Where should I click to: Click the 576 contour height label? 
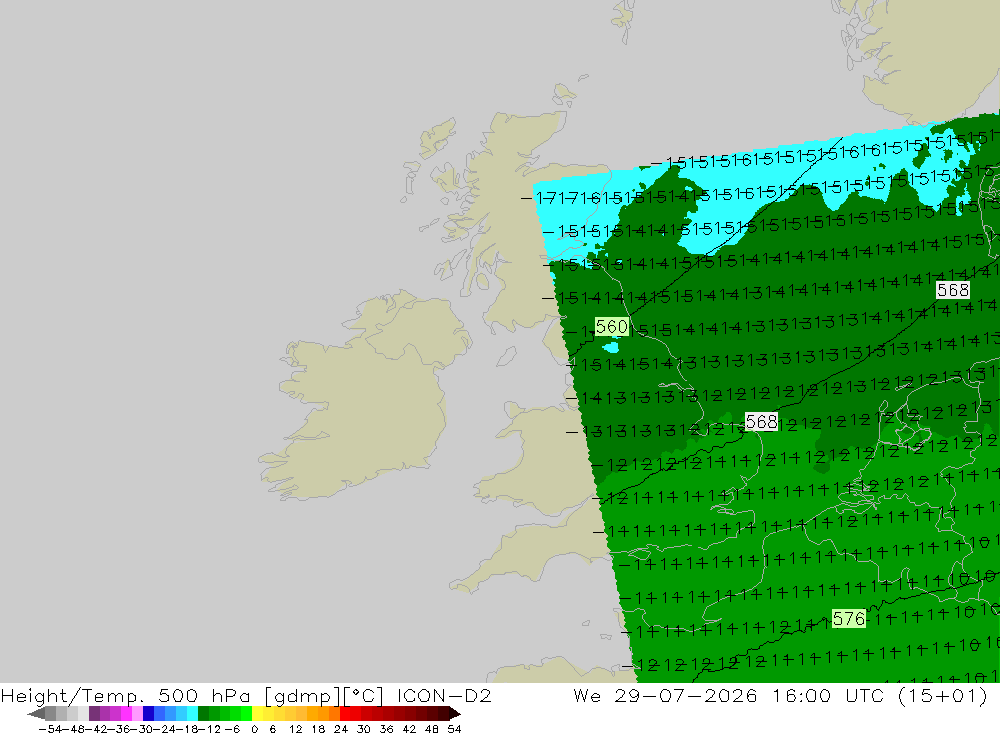click(x=849, y=619)
